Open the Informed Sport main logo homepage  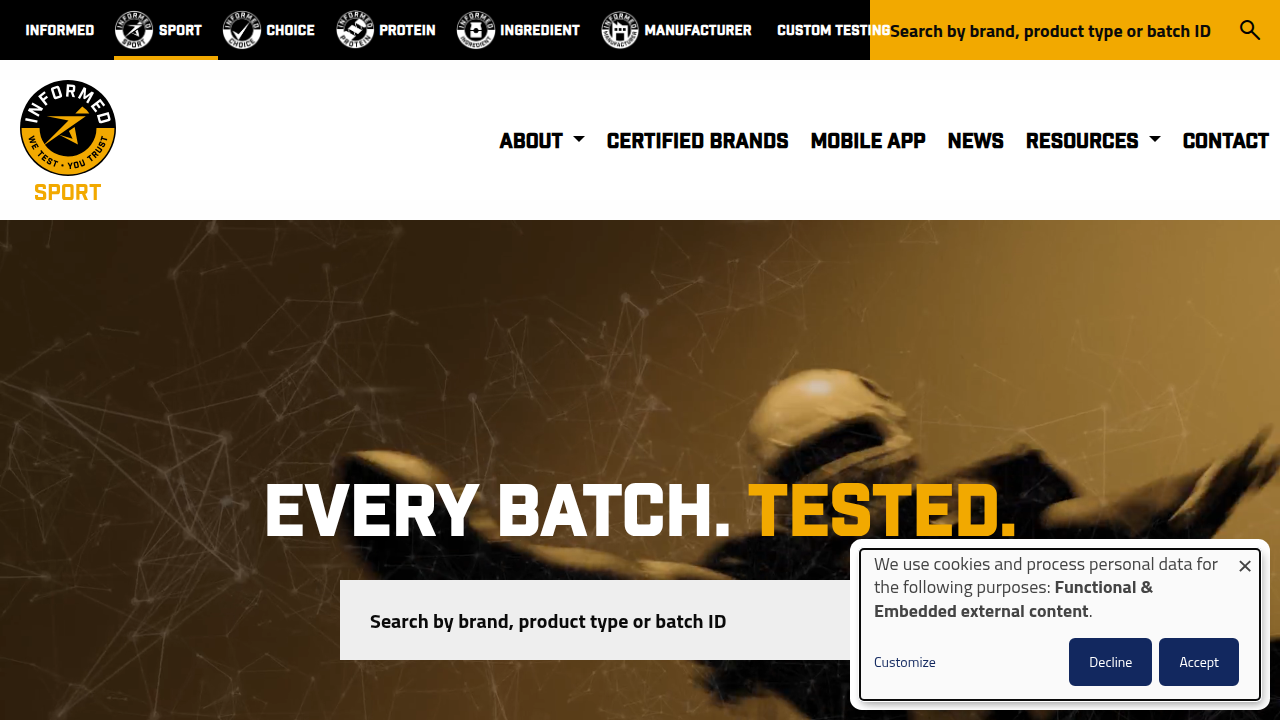coord(68,141)
